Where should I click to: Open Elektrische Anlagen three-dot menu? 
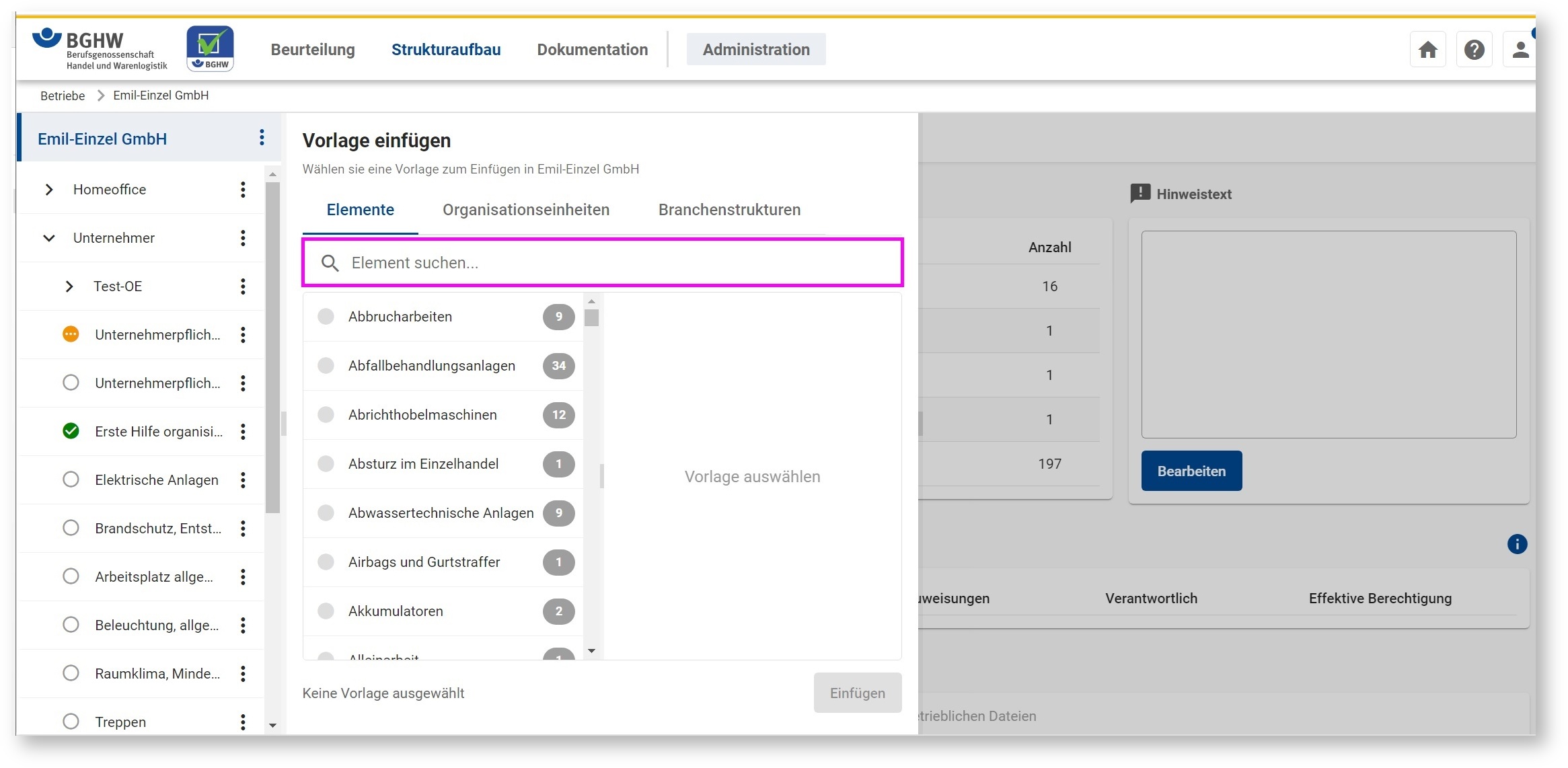tap(243, 480)
